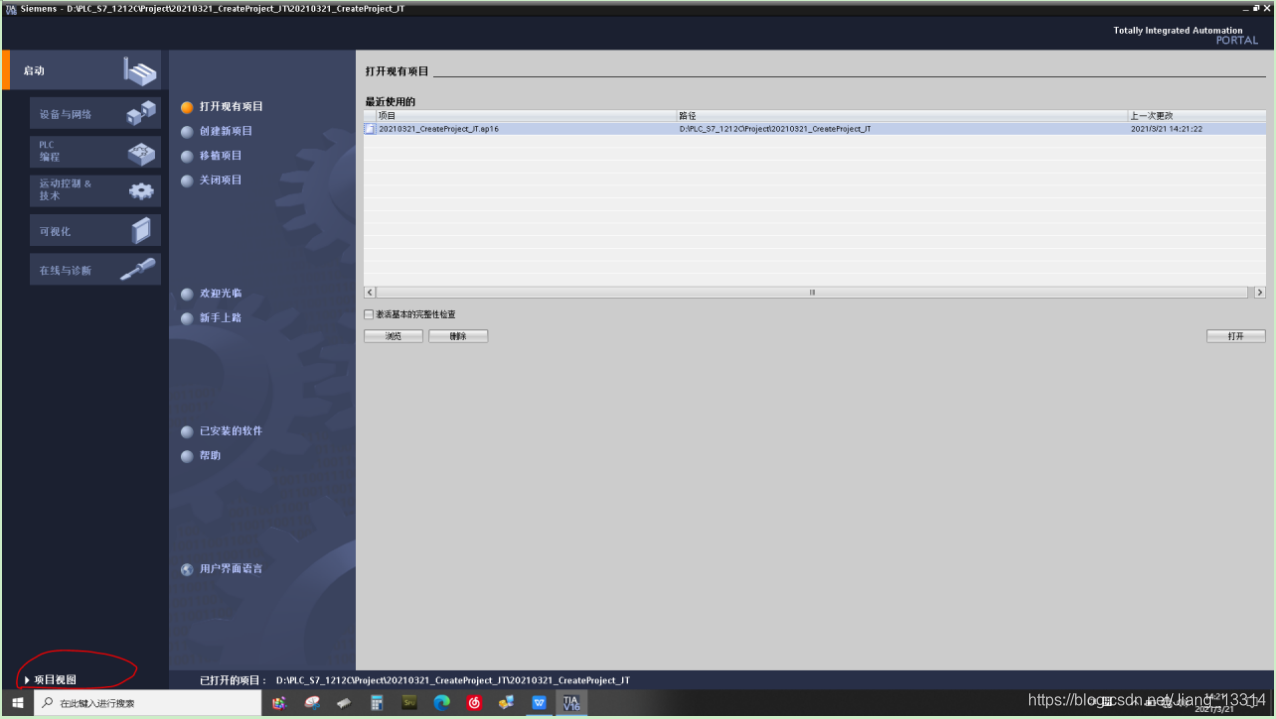Click the right arrow of horizontal scrollbar
Image resolution: width=1276 pixels, height=719 pixels.
tap(1259, 292)
